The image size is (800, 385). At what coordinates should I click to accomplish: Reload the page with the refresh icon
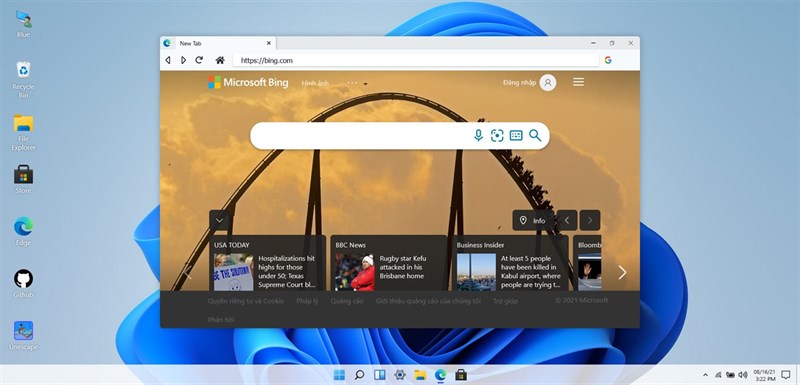tap(199, 60)
